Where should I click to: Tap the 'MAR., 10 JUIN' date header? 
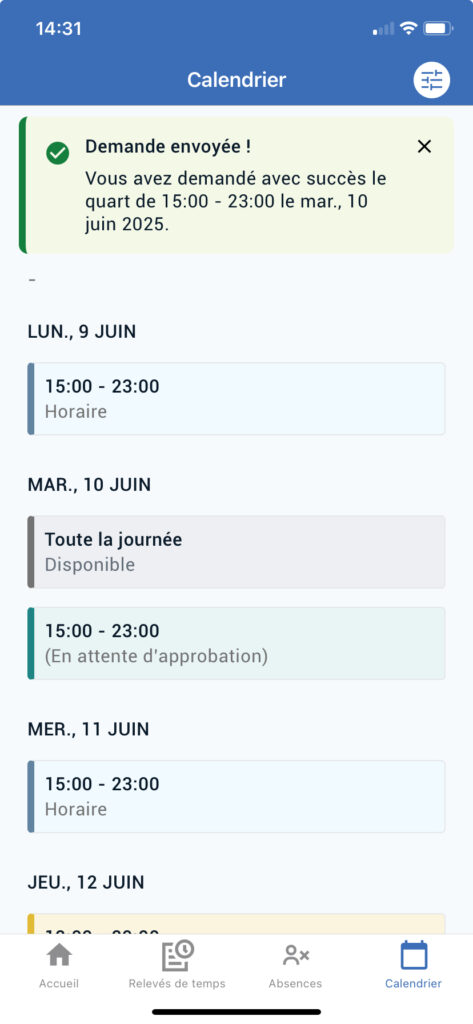click(89, 485)
